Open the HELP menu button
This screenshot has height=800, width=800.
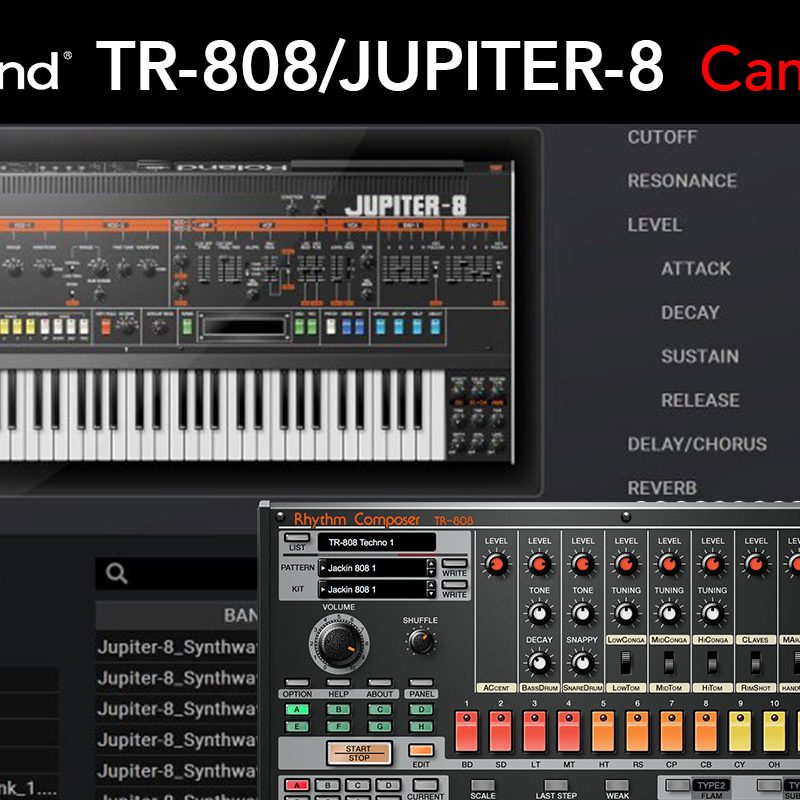click(x=338, y=683)
